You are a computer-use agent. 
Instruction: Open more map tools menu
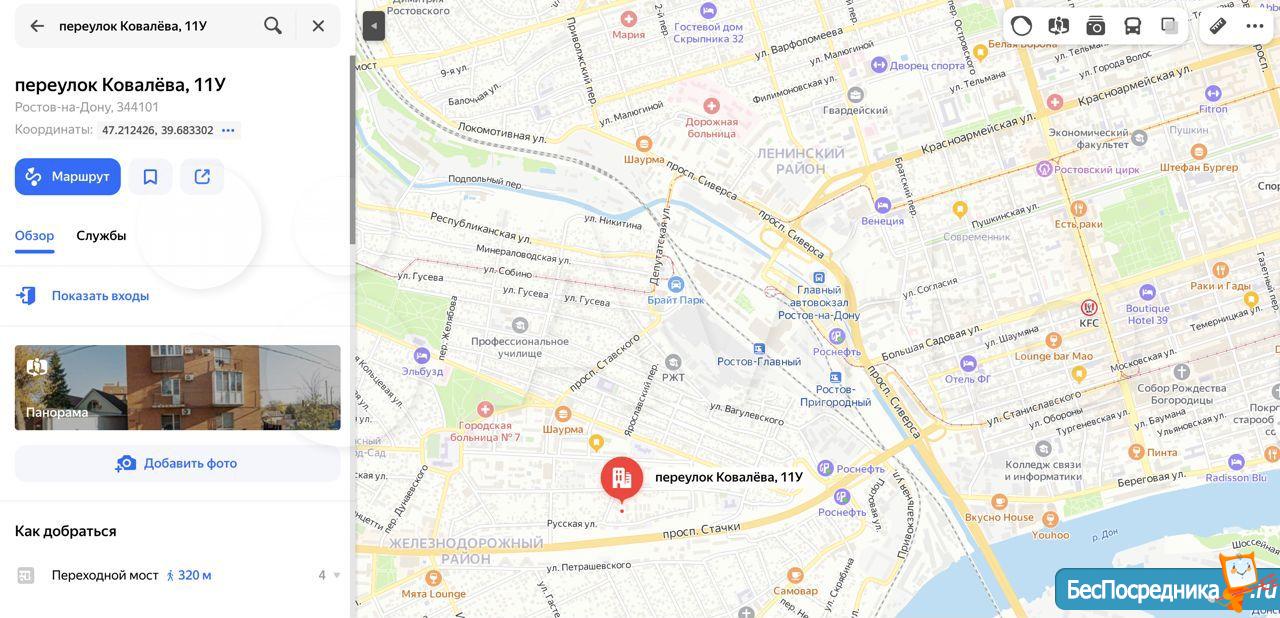[x=1255, y=26]
